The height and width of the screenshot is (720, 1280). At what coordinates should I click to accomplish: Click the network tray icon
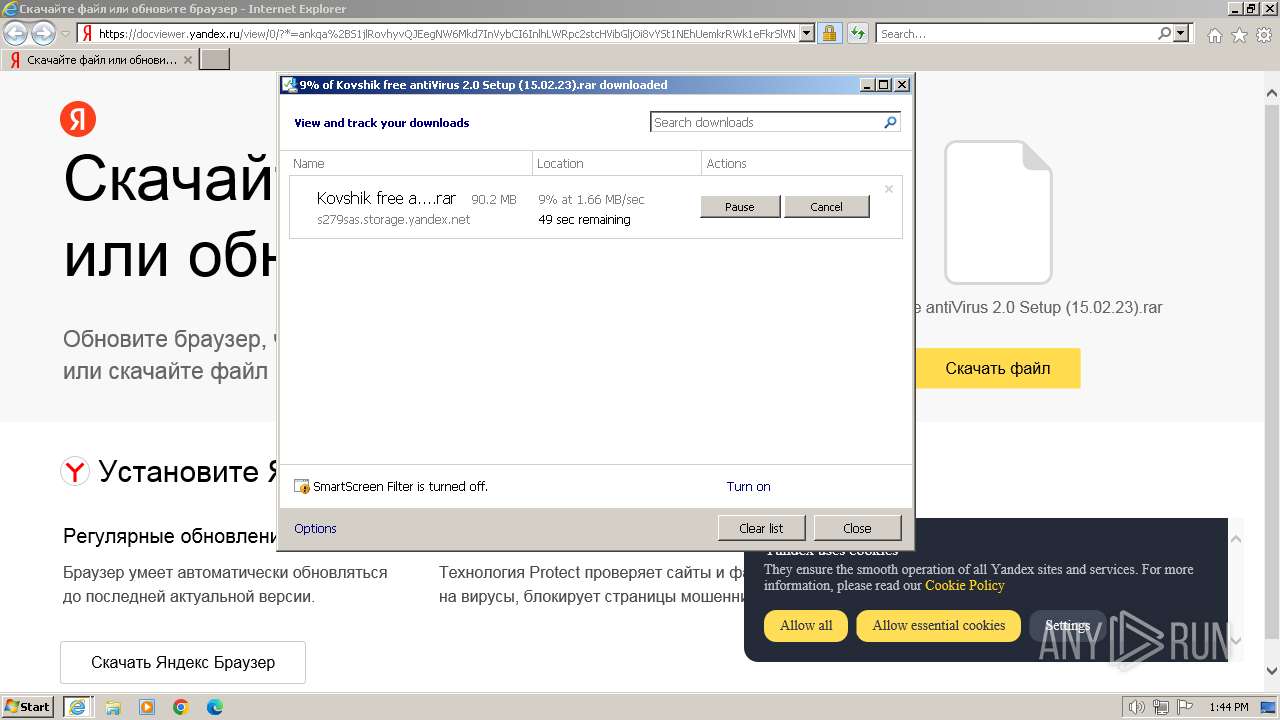click(x=1160, y=707)
